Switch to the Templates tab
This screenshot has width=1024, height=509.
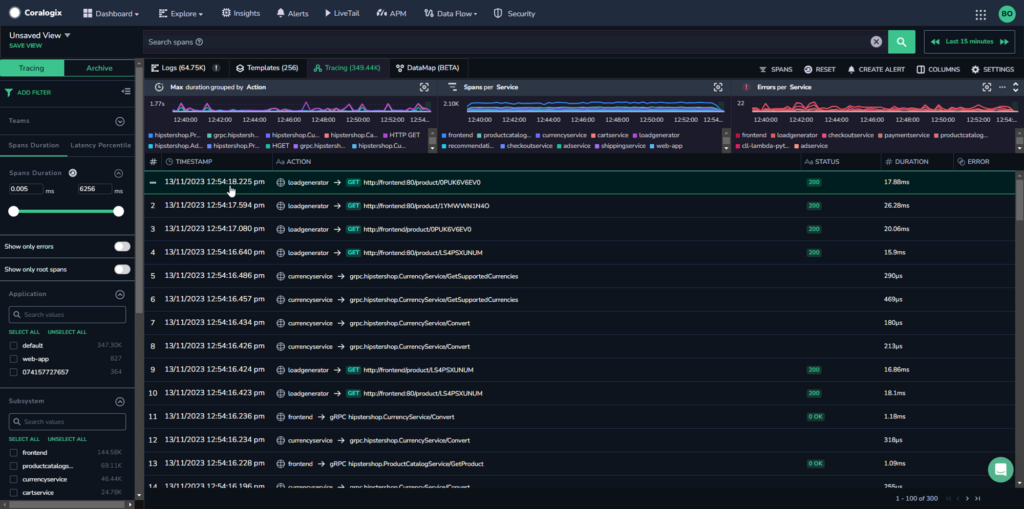click(x=267, y=68)
